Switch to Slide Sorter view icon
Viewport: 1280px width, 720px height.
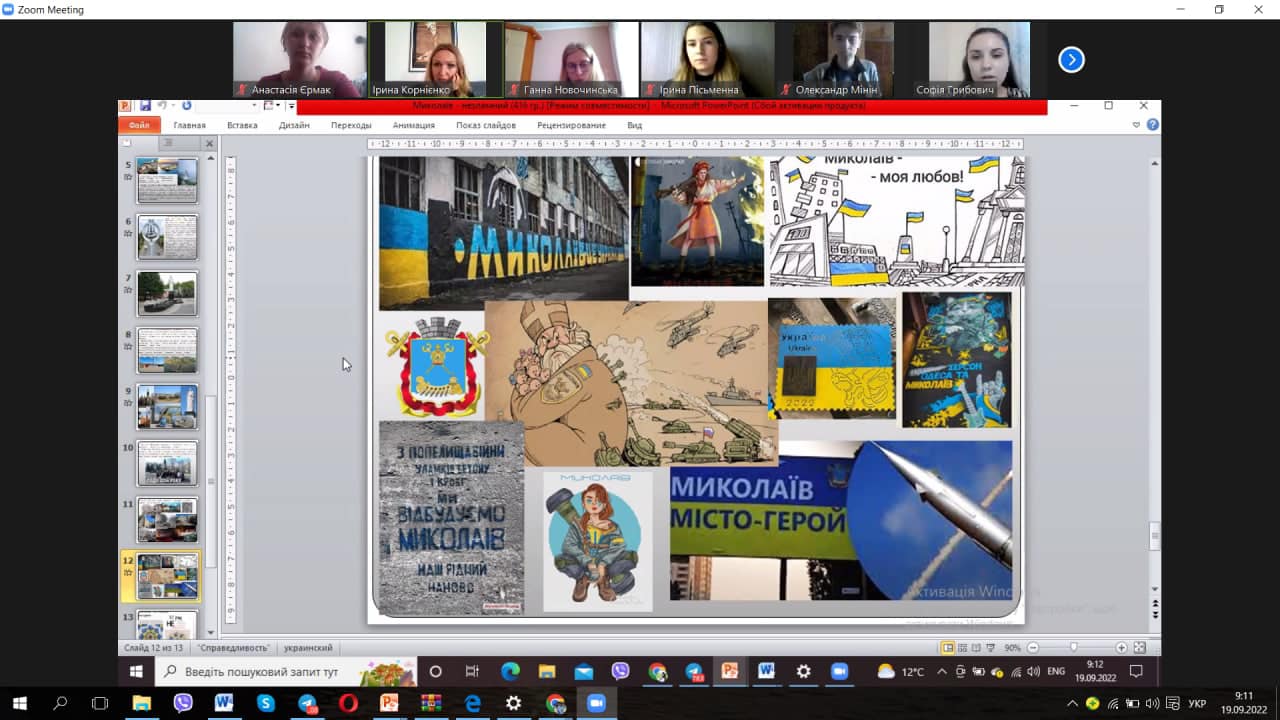coord(964,648)
